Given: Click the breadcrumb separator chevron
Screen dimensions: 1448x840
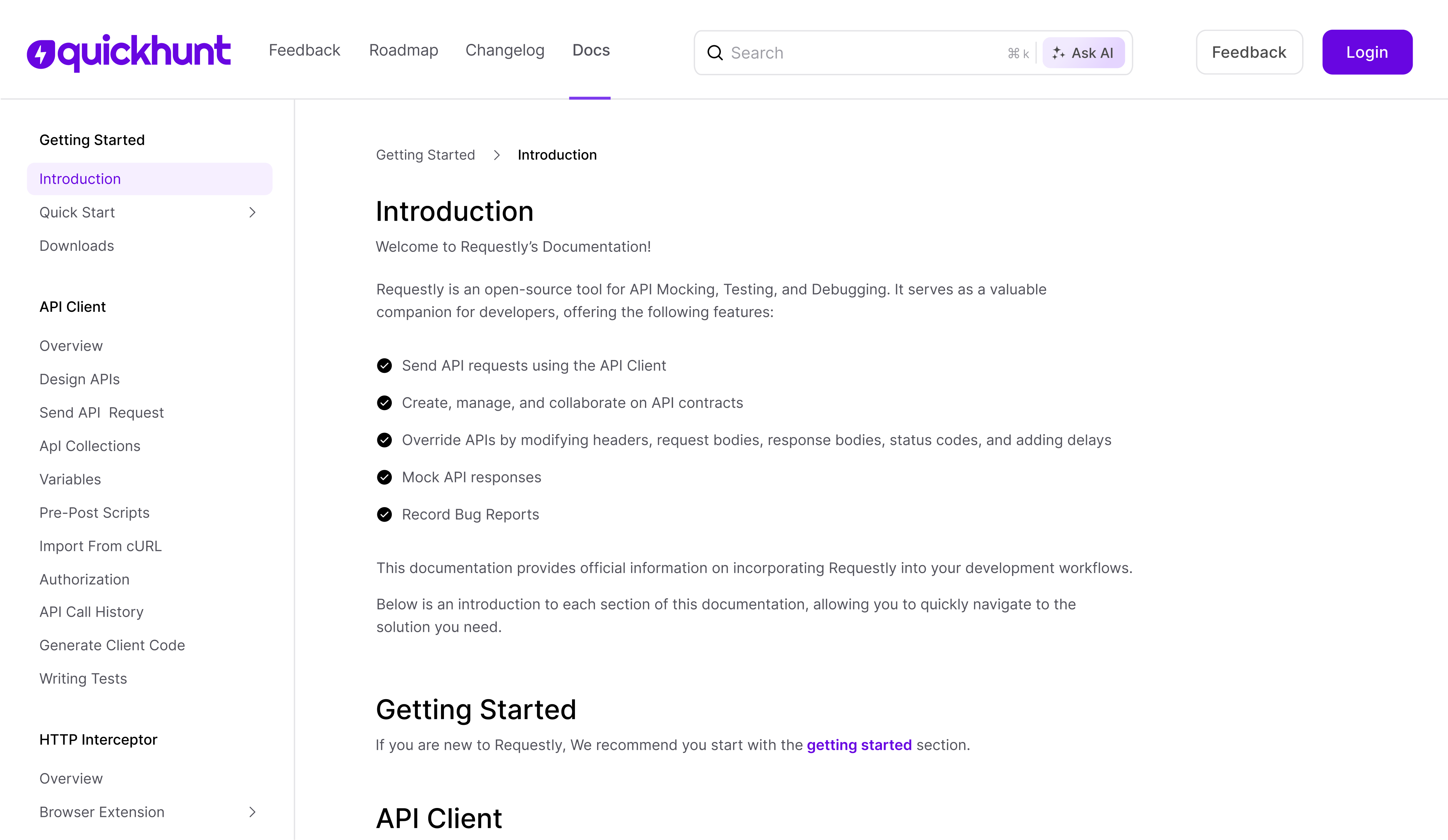Looking at the screenshot, I should pyautogui.click(x=496, y=155).
